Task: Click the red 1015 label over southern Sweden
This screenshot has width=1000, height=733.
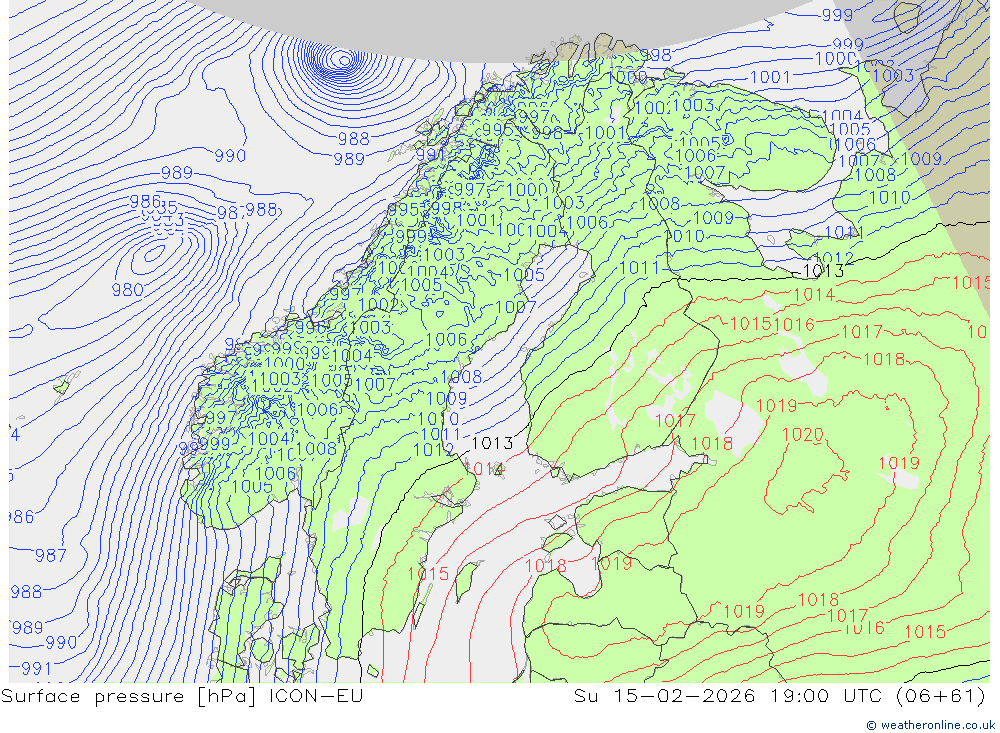Action: (x=429, y=574)
